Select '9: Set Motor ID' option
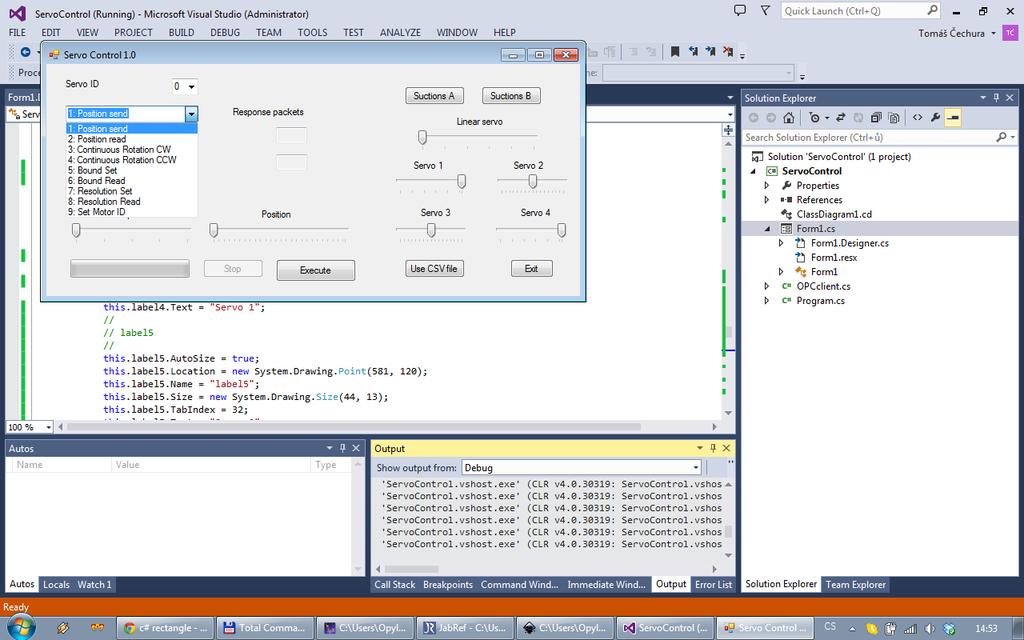1024x640 pixels. pos(131,212)
